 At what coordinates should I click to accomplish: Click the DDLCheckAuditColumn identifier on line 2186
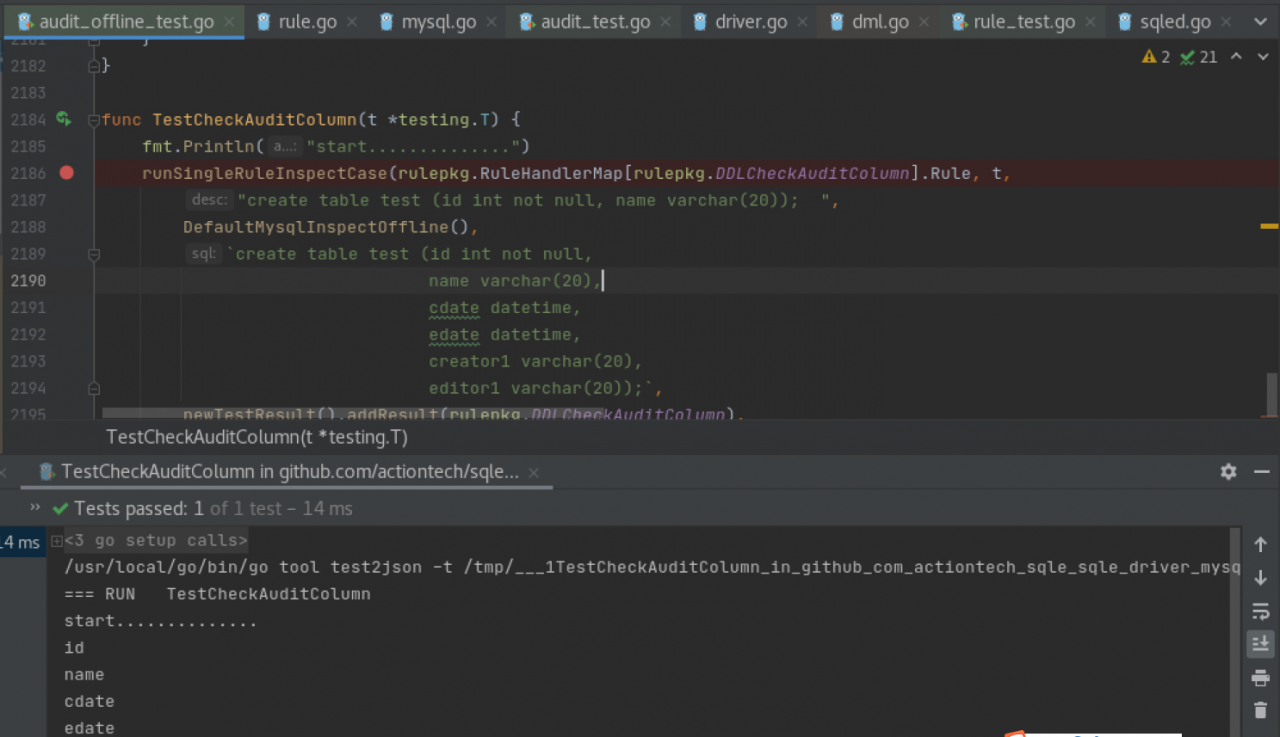click(813, 173)
